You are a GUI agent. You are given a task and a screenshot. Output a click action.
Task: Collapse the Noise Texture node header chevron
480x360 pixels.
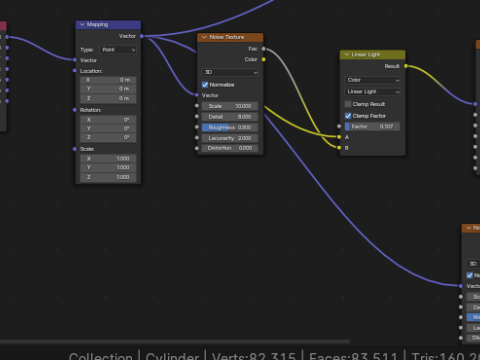[204, 37]
